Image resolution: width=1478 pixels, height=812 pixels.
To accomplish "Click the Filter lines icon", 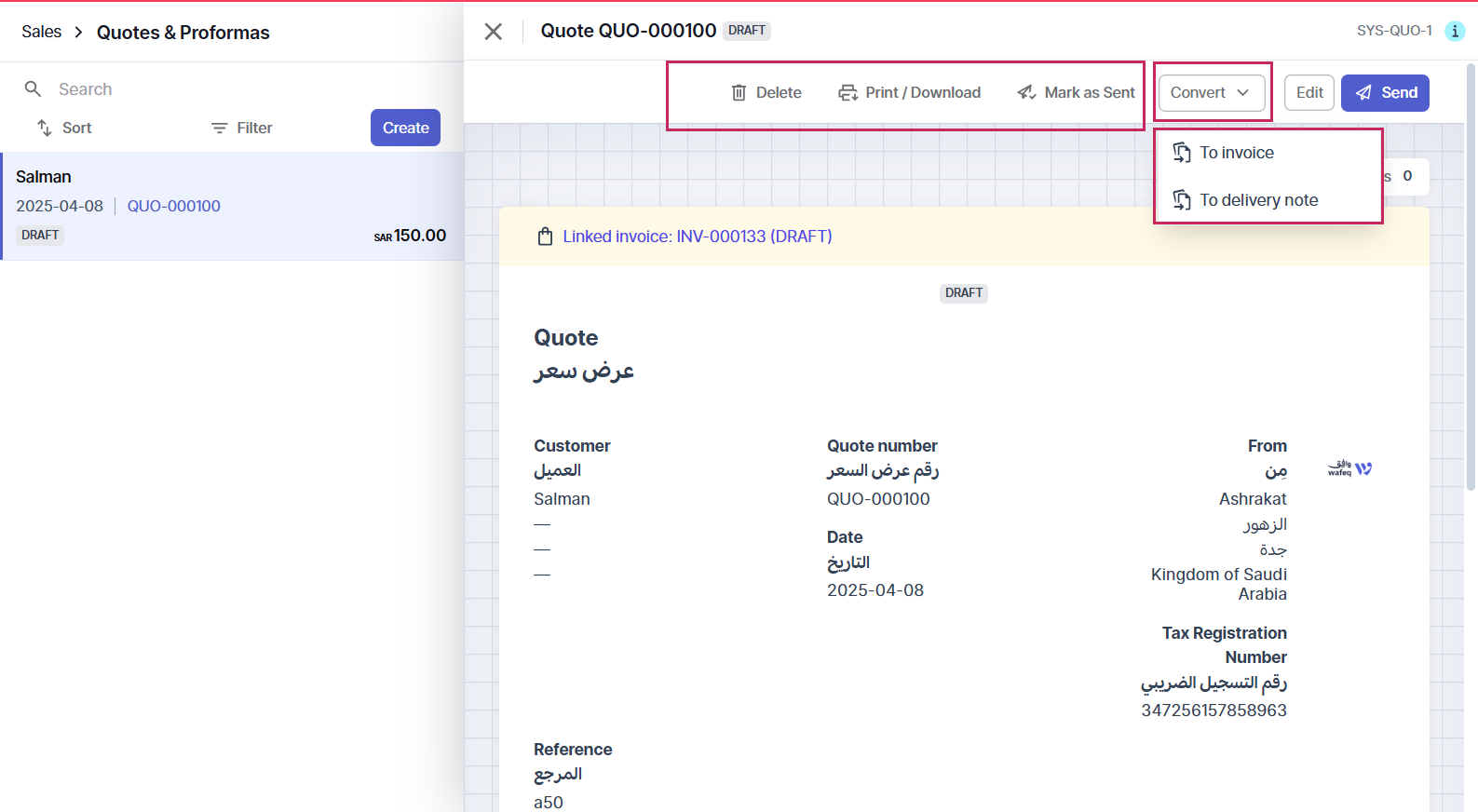I will (219, 128).
